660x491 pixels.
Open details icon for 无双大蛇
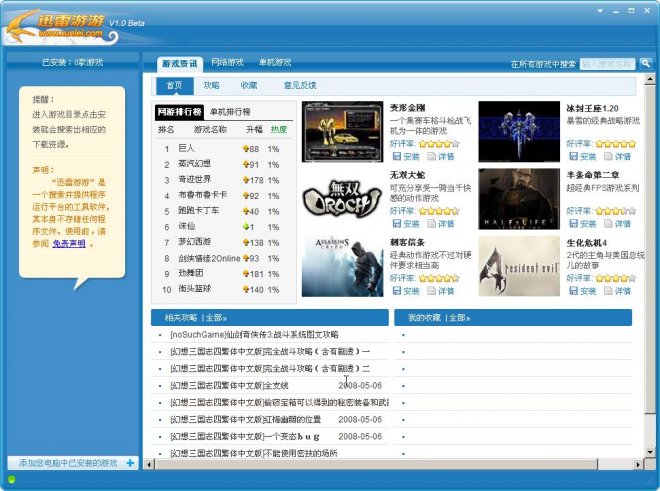click(x=431, y=223)
